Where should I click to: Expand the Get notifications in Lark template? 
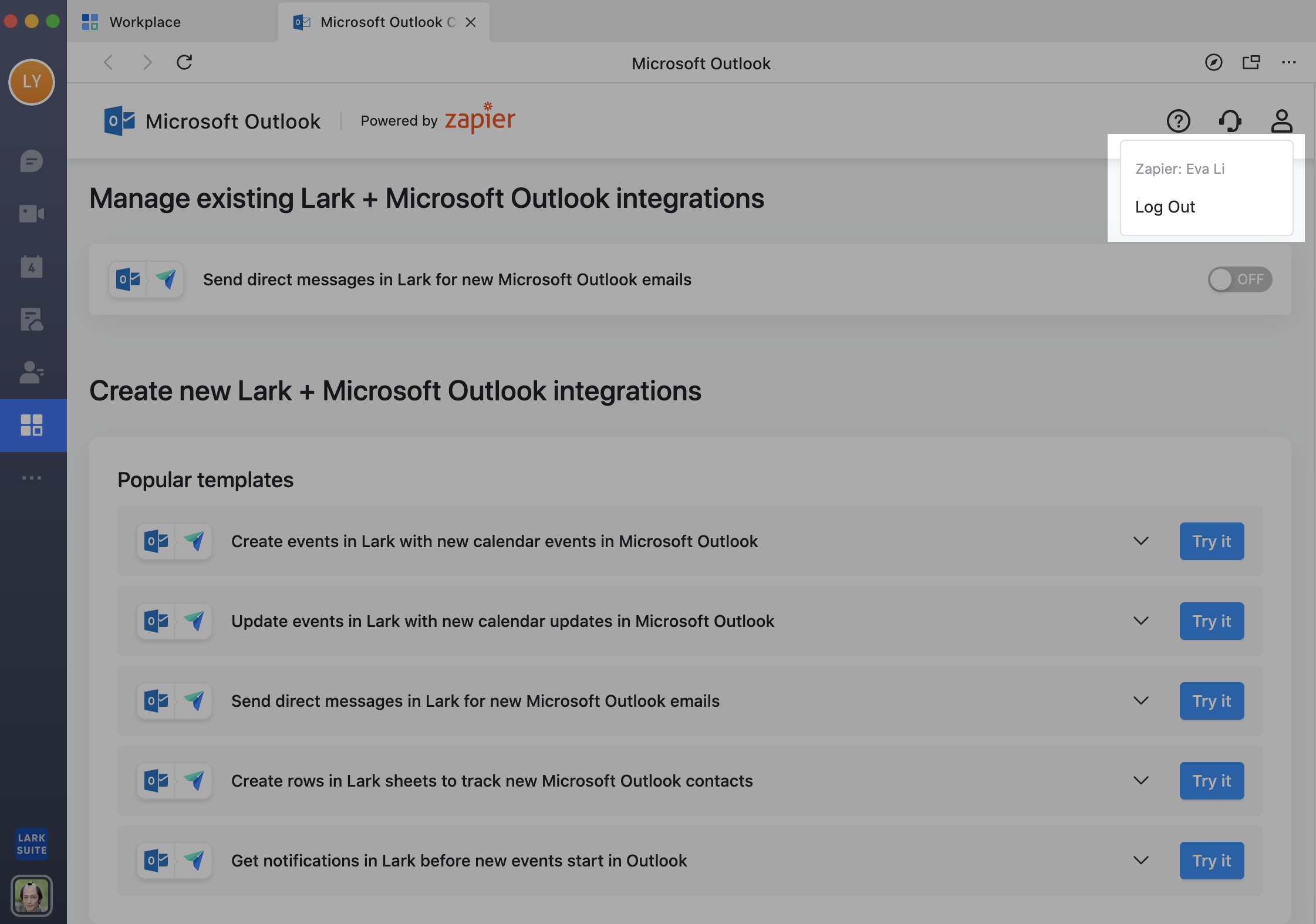[x=1140, y=860]
